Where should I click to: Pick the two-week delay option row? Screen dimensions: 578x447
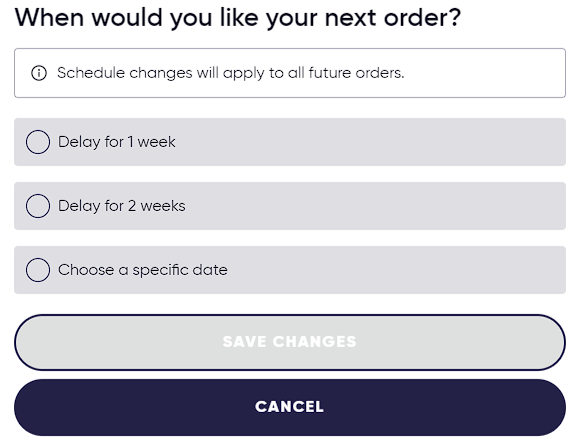(x=290, y=206)
